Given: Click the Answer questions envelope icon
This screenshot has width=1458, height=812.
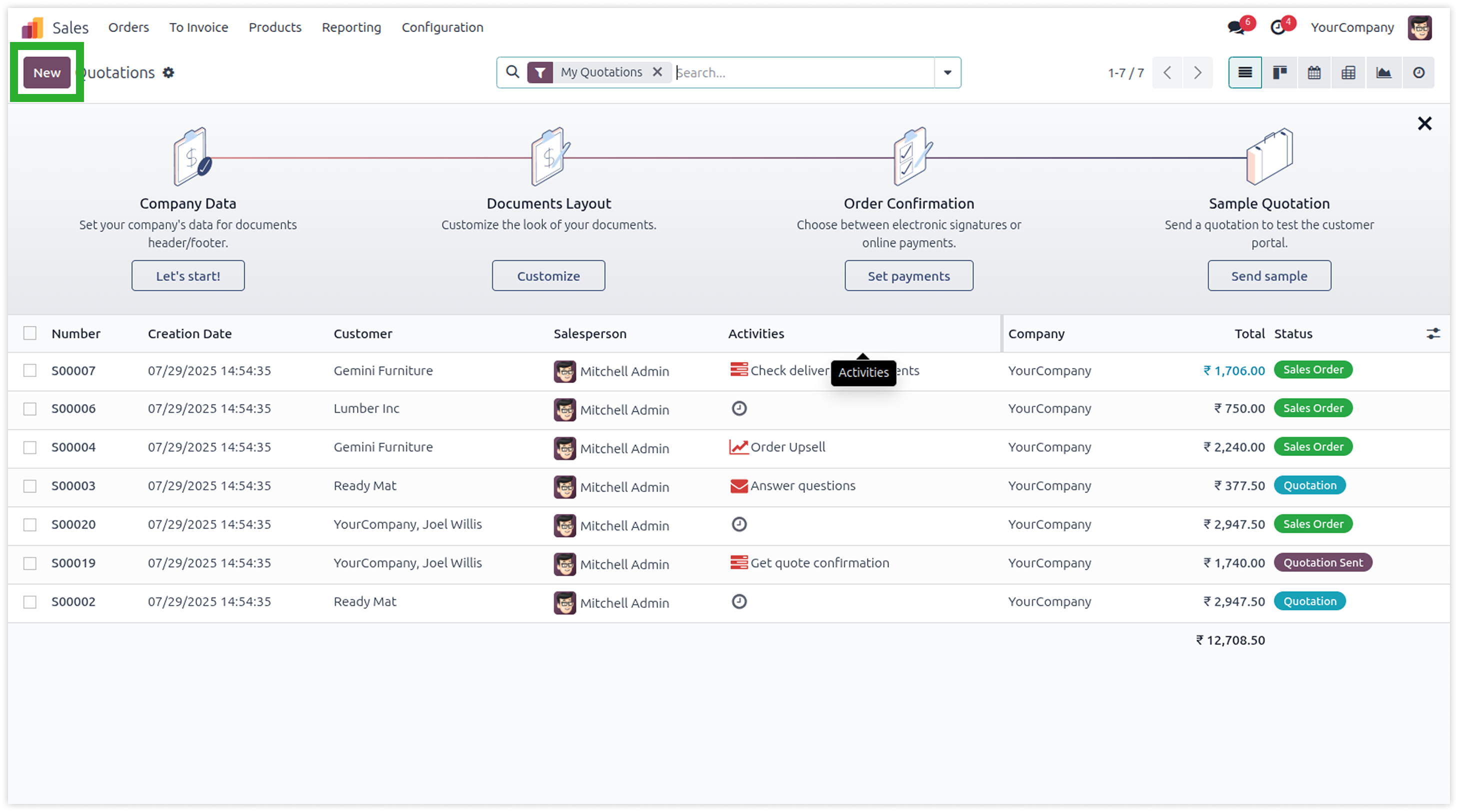Looking at the screenshot, I should pyautogui.click(x=738, y=486).
